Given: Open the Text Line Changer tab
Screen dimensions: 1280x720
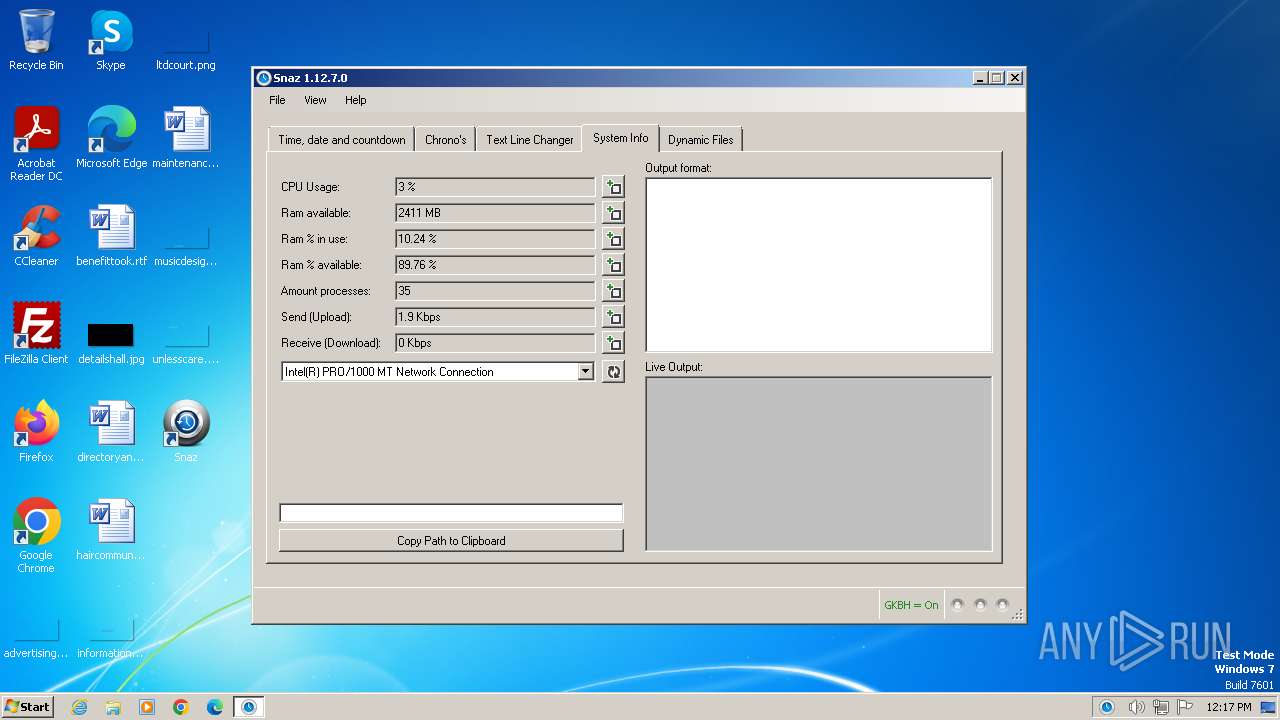Looking at the screenshot, I should tap(529, 140).
